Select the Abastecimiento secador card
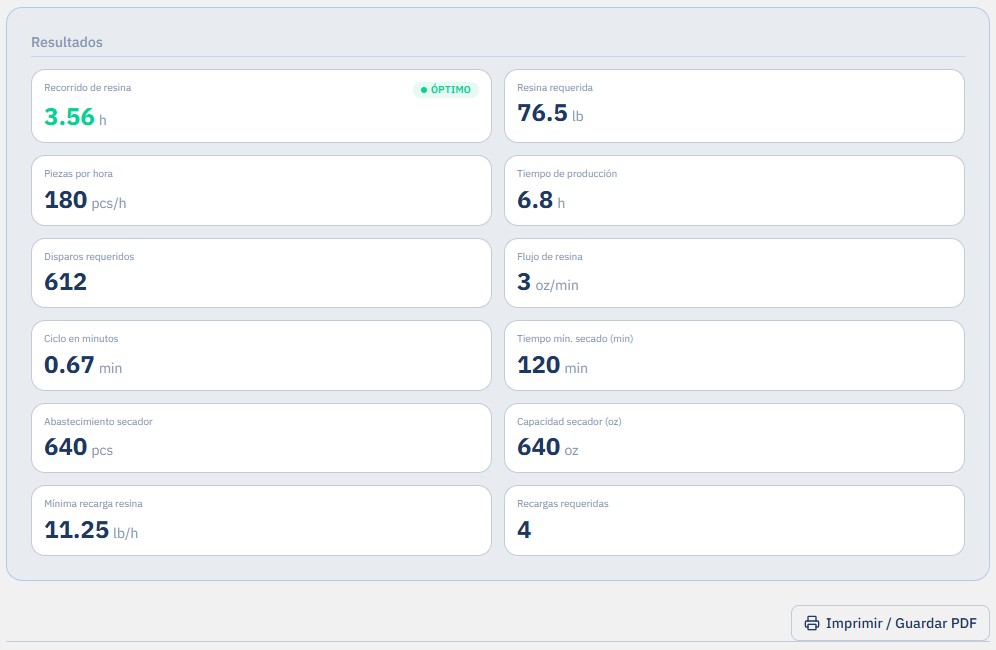Screen dimensions: 996x650 (261, 438)
